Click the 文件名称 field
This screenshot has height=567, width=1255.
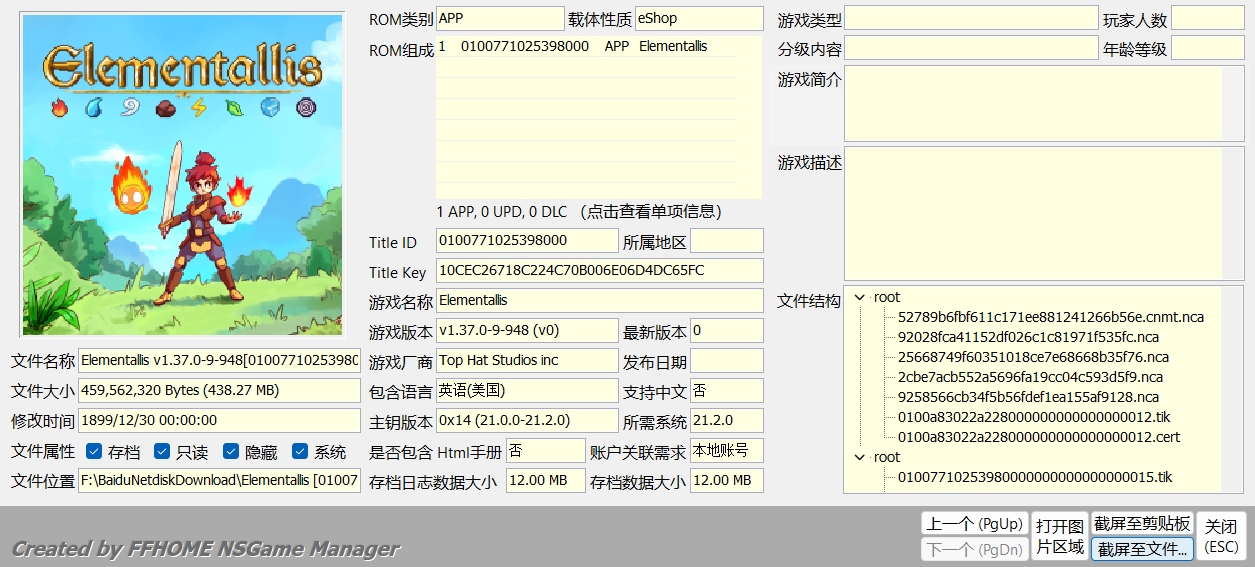point(219,361)
